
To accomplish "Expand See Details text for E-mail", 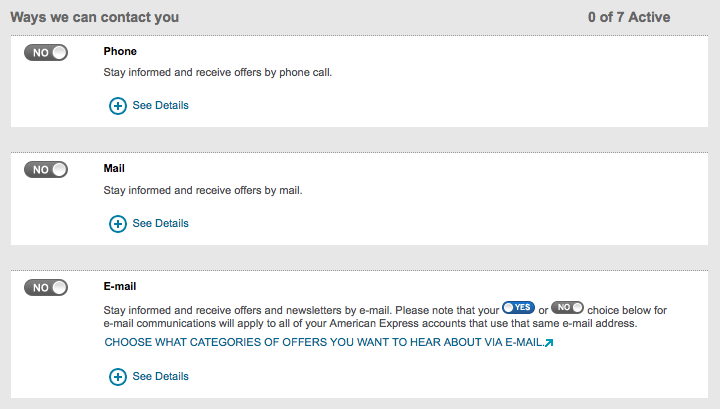I will point(160,377).
